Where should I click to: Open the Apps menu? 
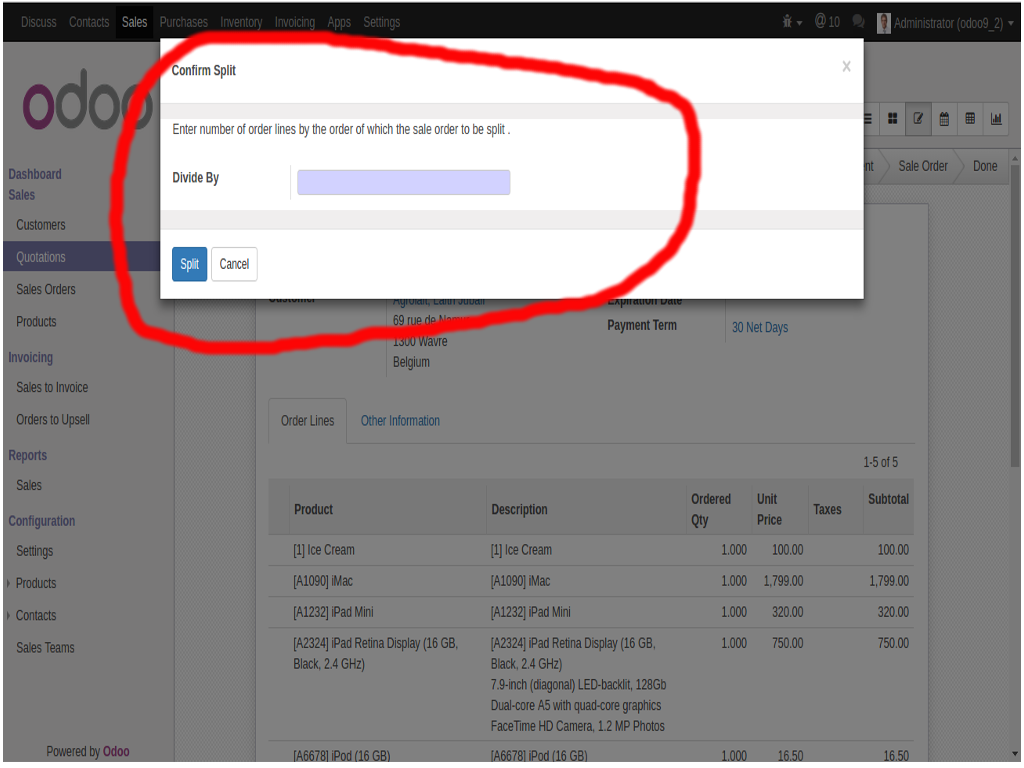pyautogui.click(x=339, y=22)
